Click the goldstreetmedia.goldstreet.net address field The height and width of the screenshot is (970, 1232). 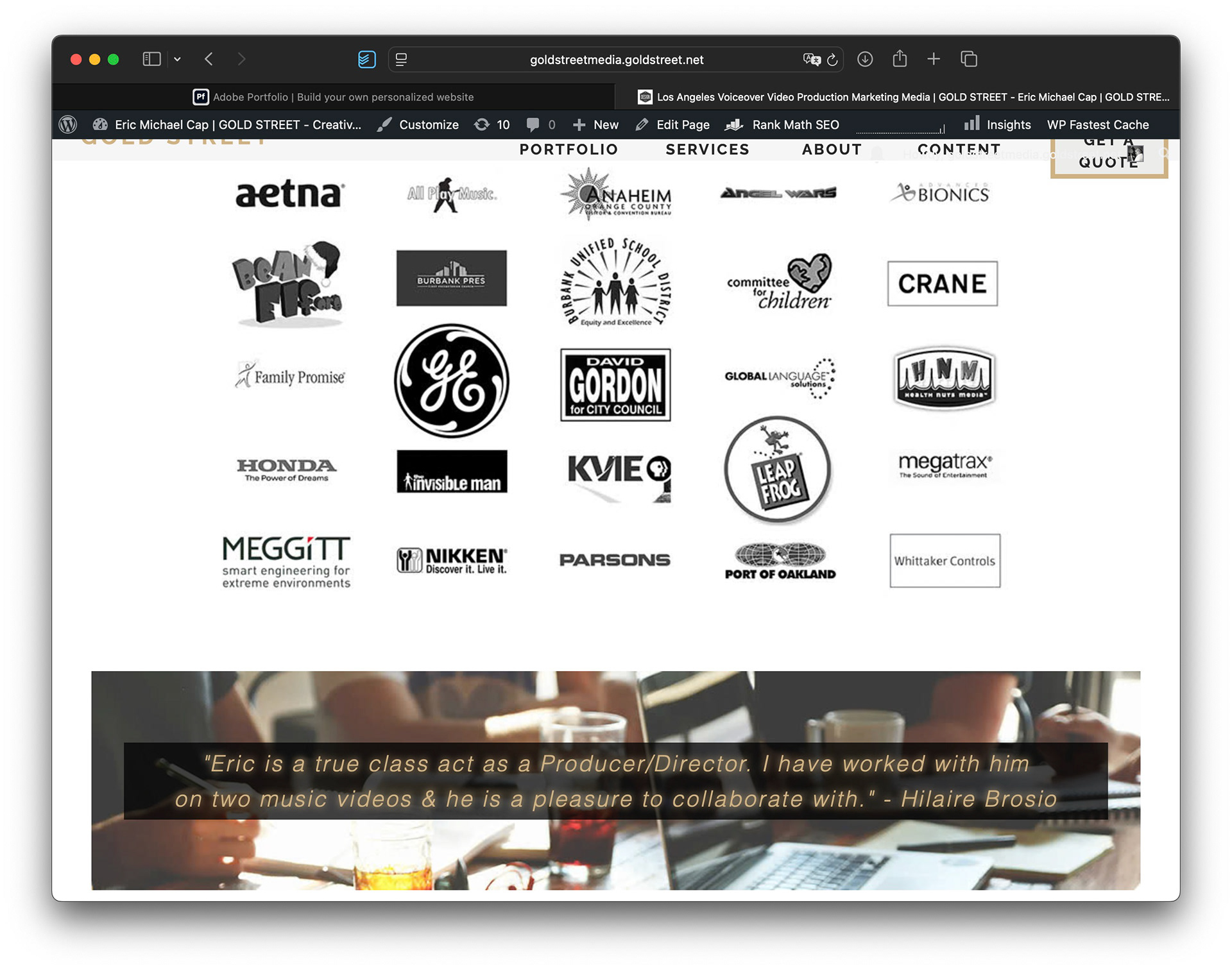click(x=616, y=60)
